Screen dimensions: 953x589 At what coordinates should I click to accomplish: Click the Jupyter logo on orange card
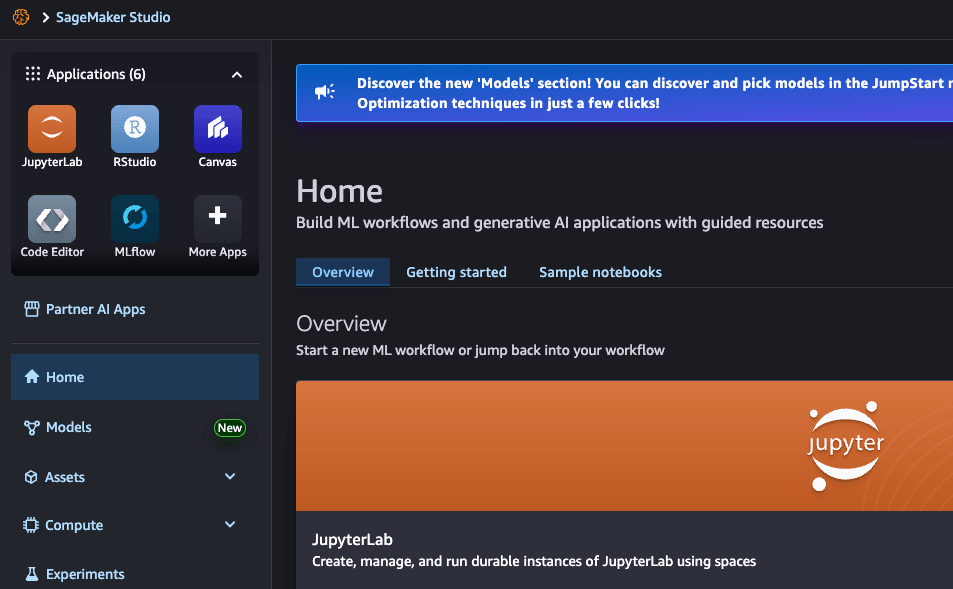coord(845,446)
